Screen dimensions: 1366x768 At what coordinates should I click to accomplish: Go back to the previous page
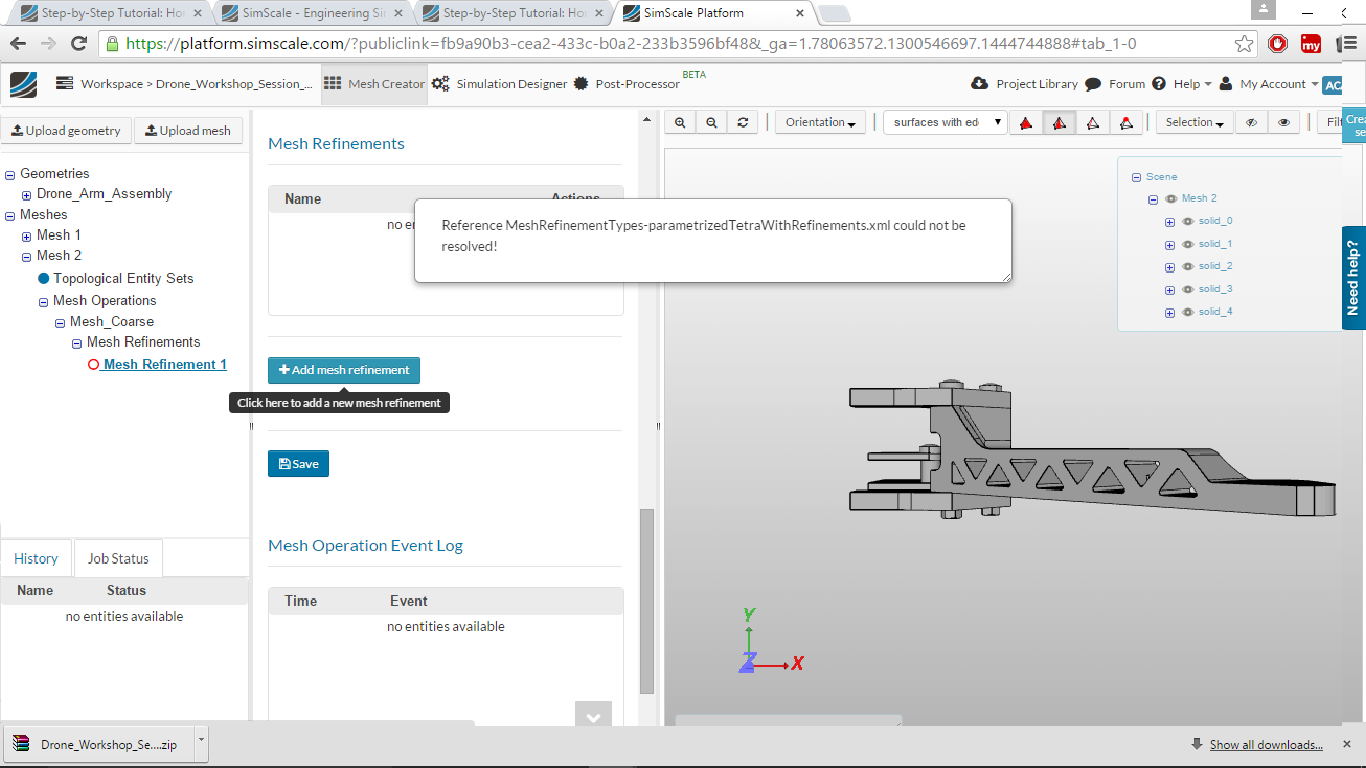point(18,44)
